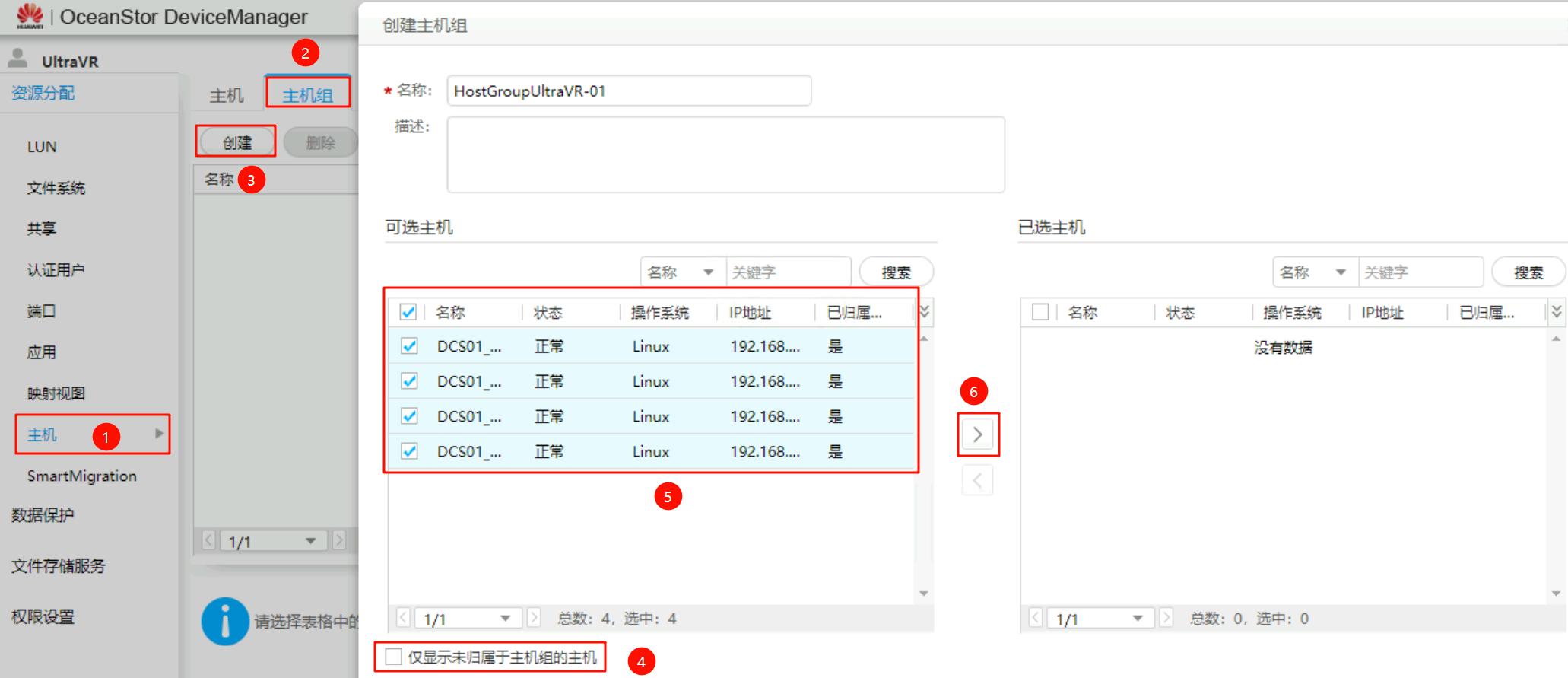Click the blue information icon

(224, 621)
